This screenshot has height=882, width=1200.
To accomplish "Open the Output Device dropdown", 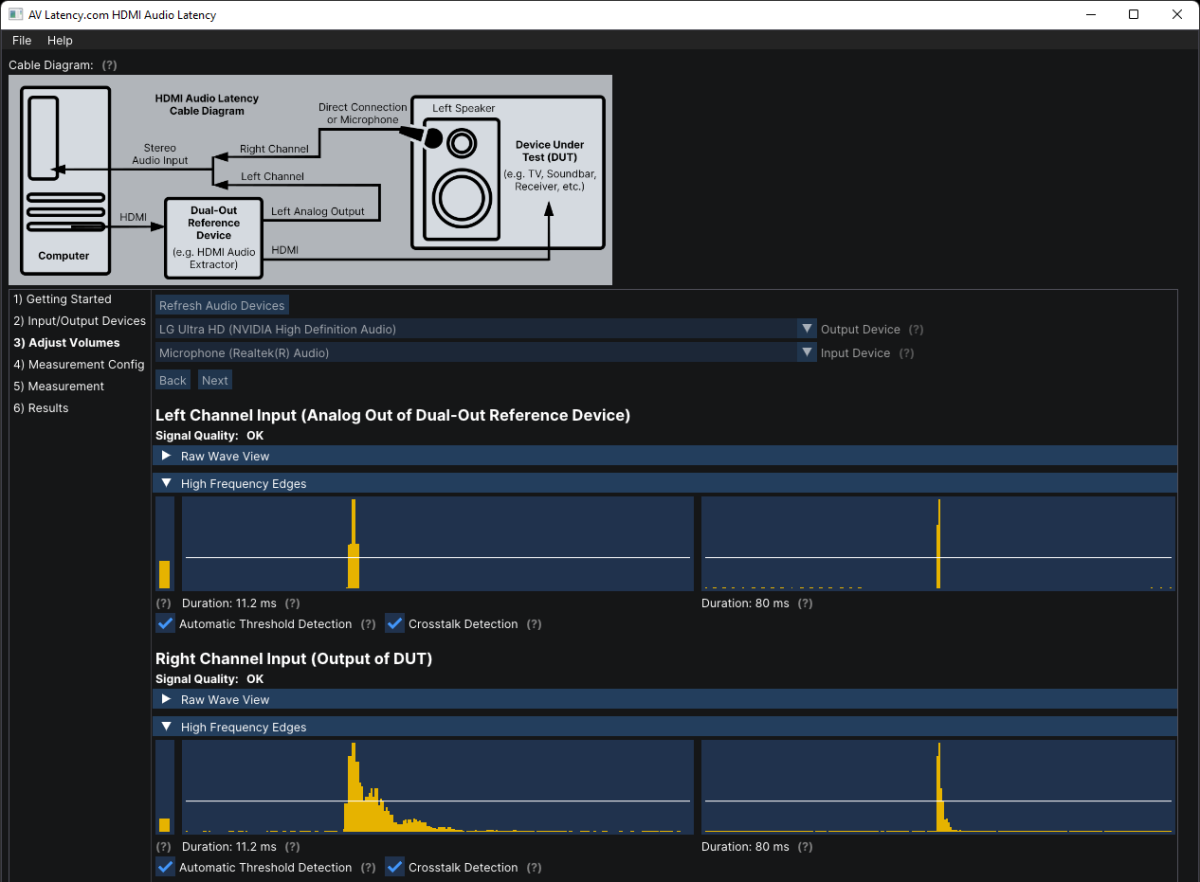I will tap(806, 329).
